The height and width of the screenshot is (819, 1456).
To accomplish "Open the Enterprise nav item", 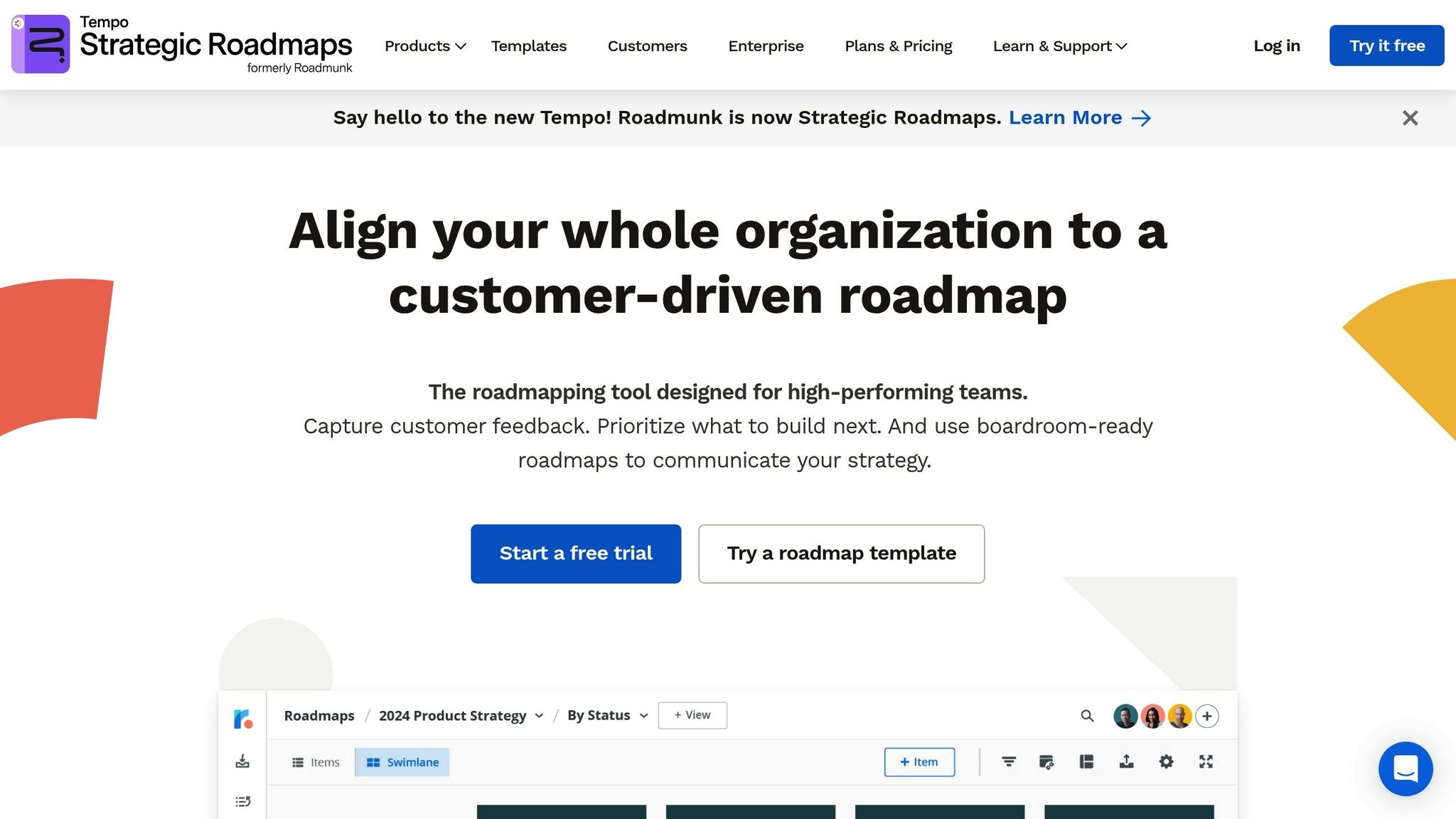I will click(766, 46).
